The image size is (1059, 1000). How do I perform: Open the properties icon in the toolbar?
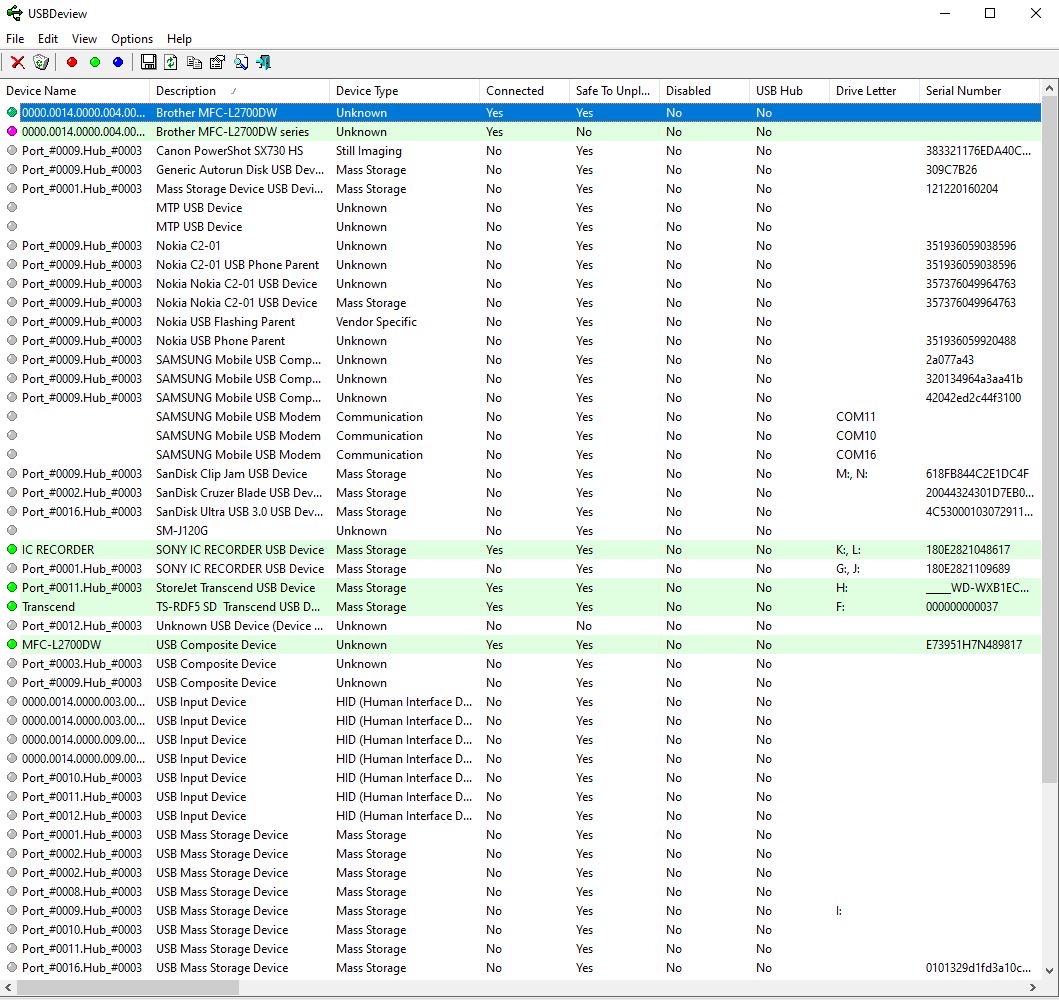click(217, 62)
